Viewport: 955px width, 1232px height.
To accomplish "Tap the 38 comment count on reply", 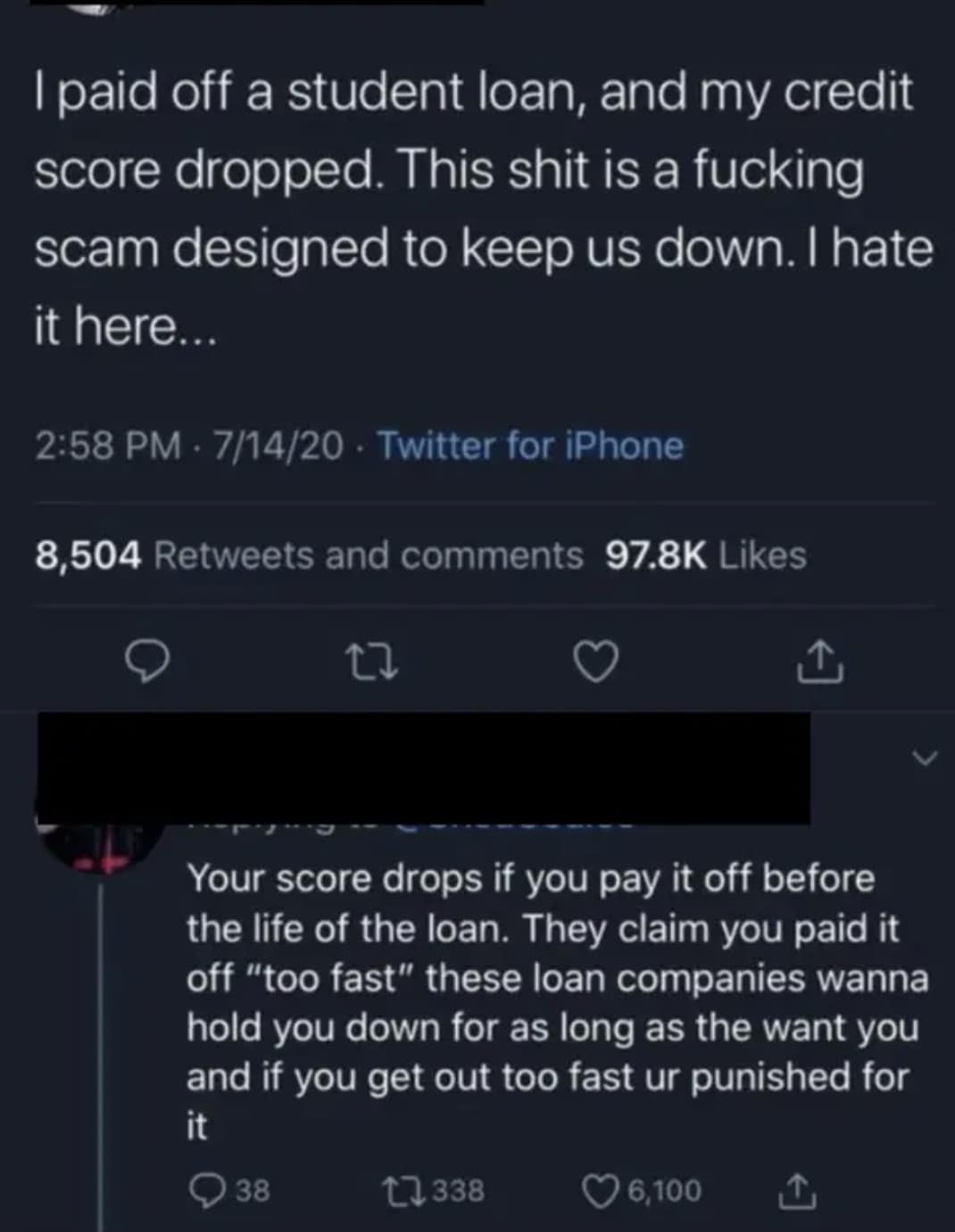I will [252, 1190].
